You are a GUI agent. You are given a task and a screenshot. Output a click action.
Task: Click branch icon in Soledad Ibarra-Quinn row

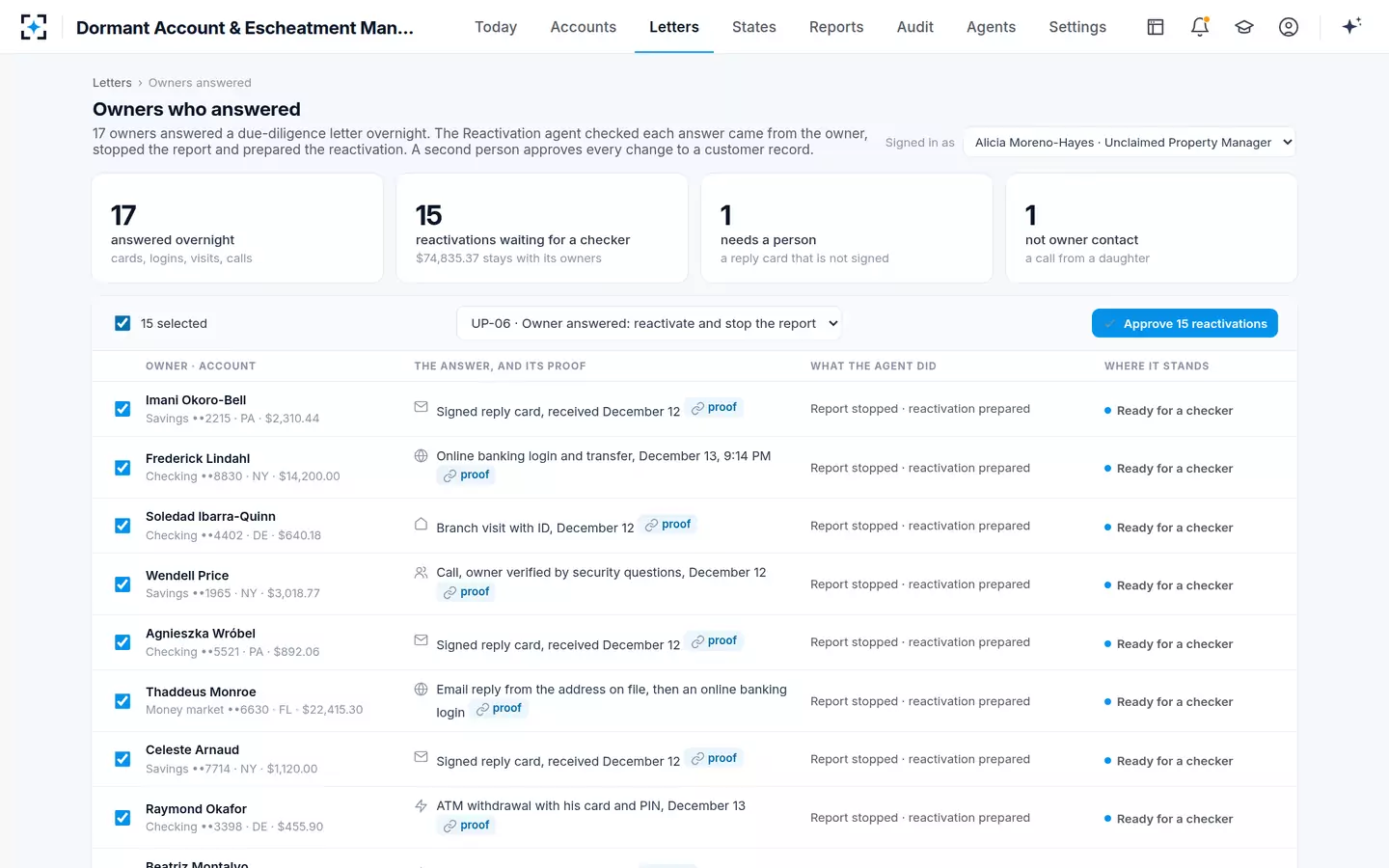(421, 524)
